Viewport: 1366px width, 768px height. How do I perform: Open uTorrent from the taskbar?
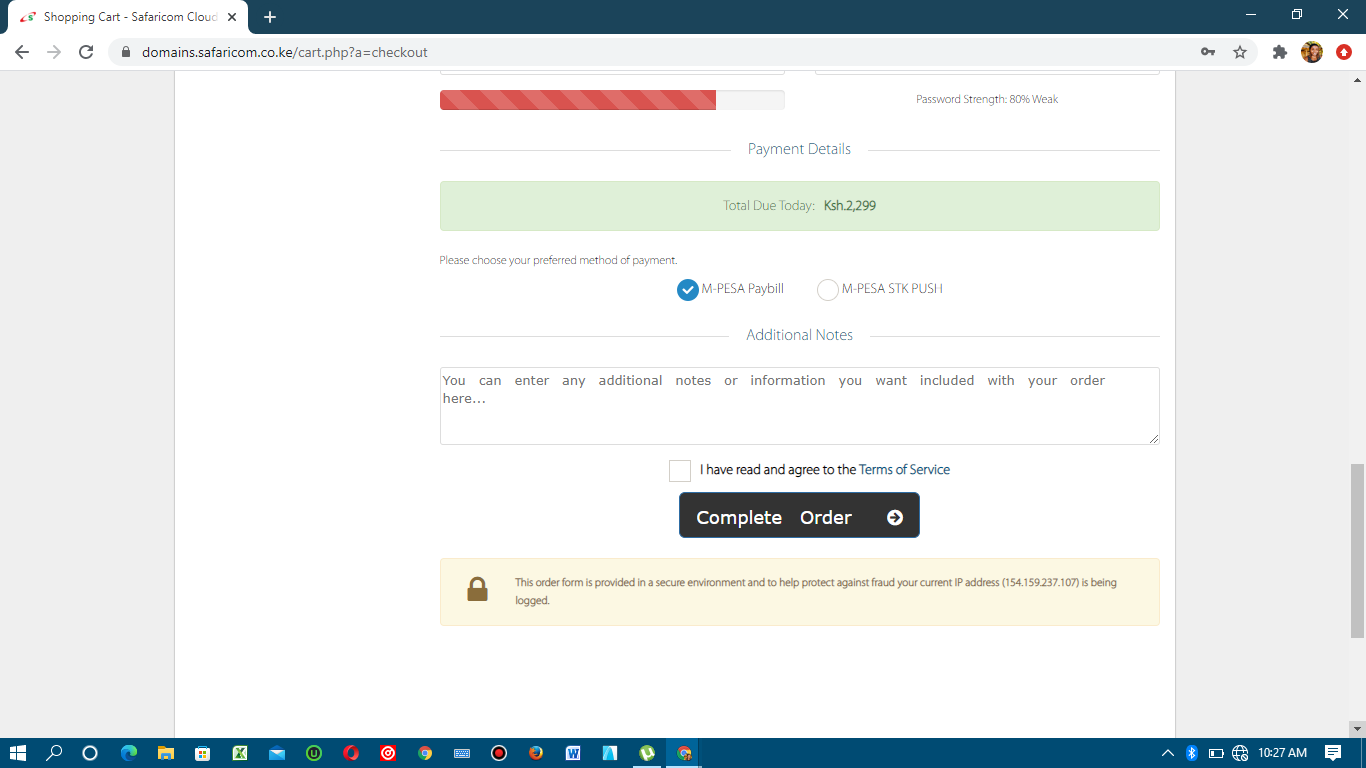pos(647,753)
